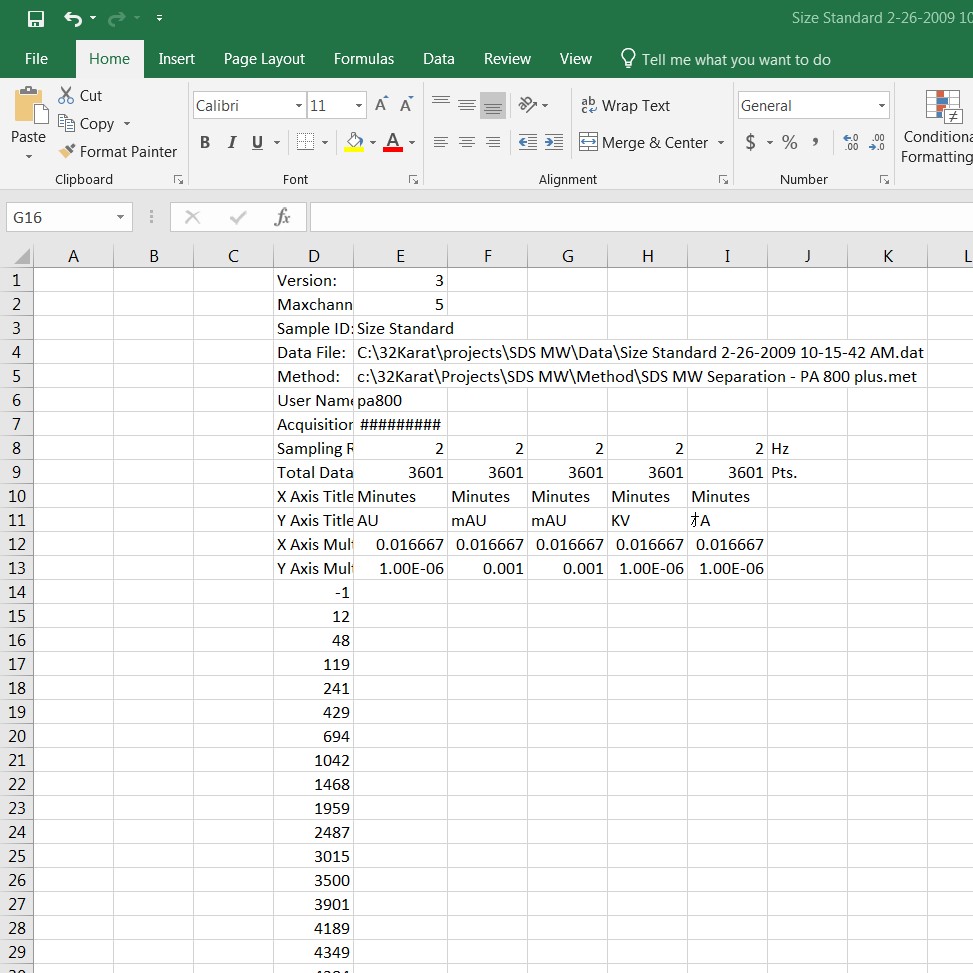
Task: Click the Name Box showing G16
Action: tap(70, 217)
